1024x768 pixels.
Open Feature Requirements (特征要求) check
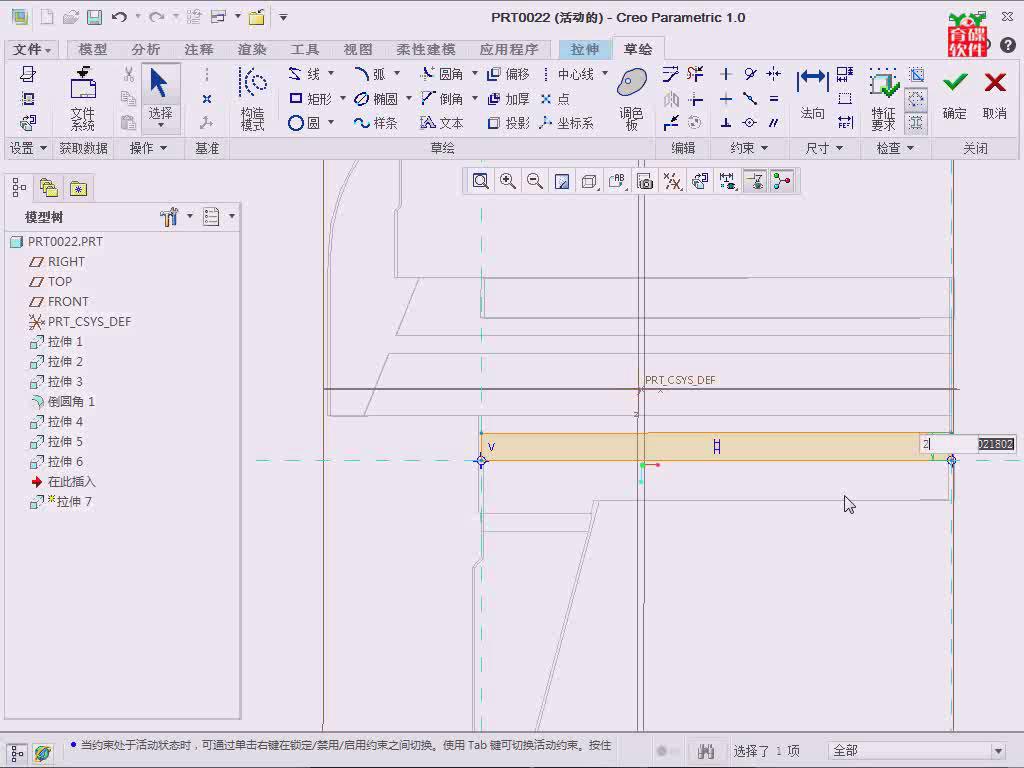pyautogui.click(x=883, y=99)
